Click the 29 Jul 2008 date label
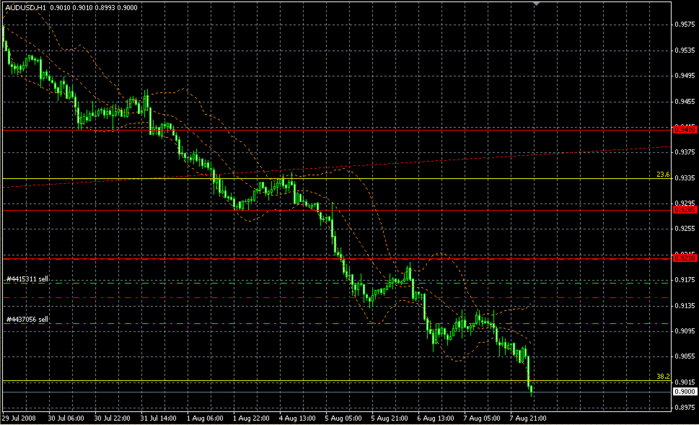Viewport: 699px width, 425px height. [x=19, y=418]
